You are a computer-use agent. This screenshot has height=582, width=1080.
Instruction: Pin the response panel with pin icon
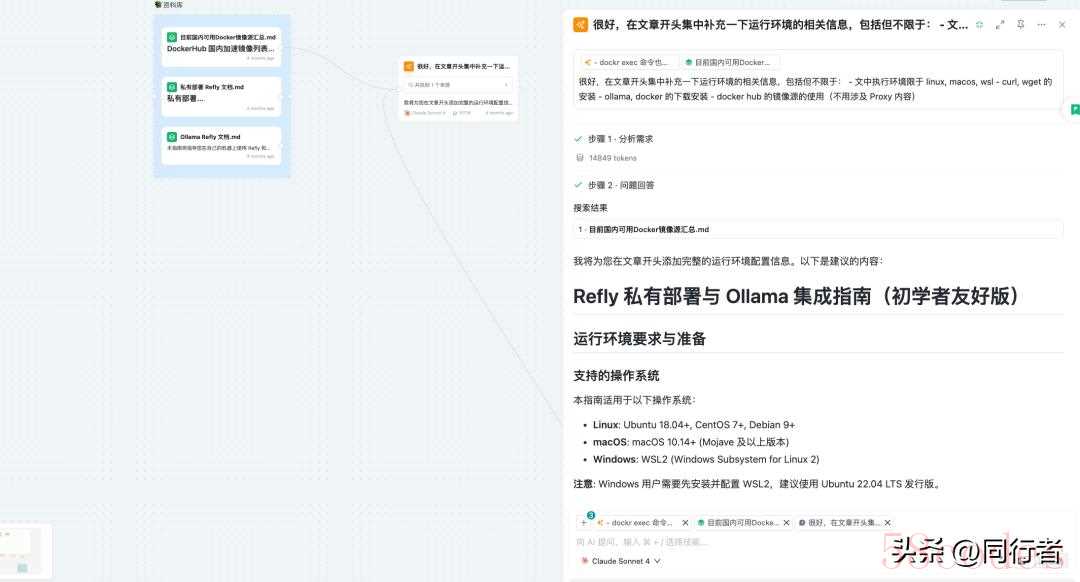coord(1020,24)
